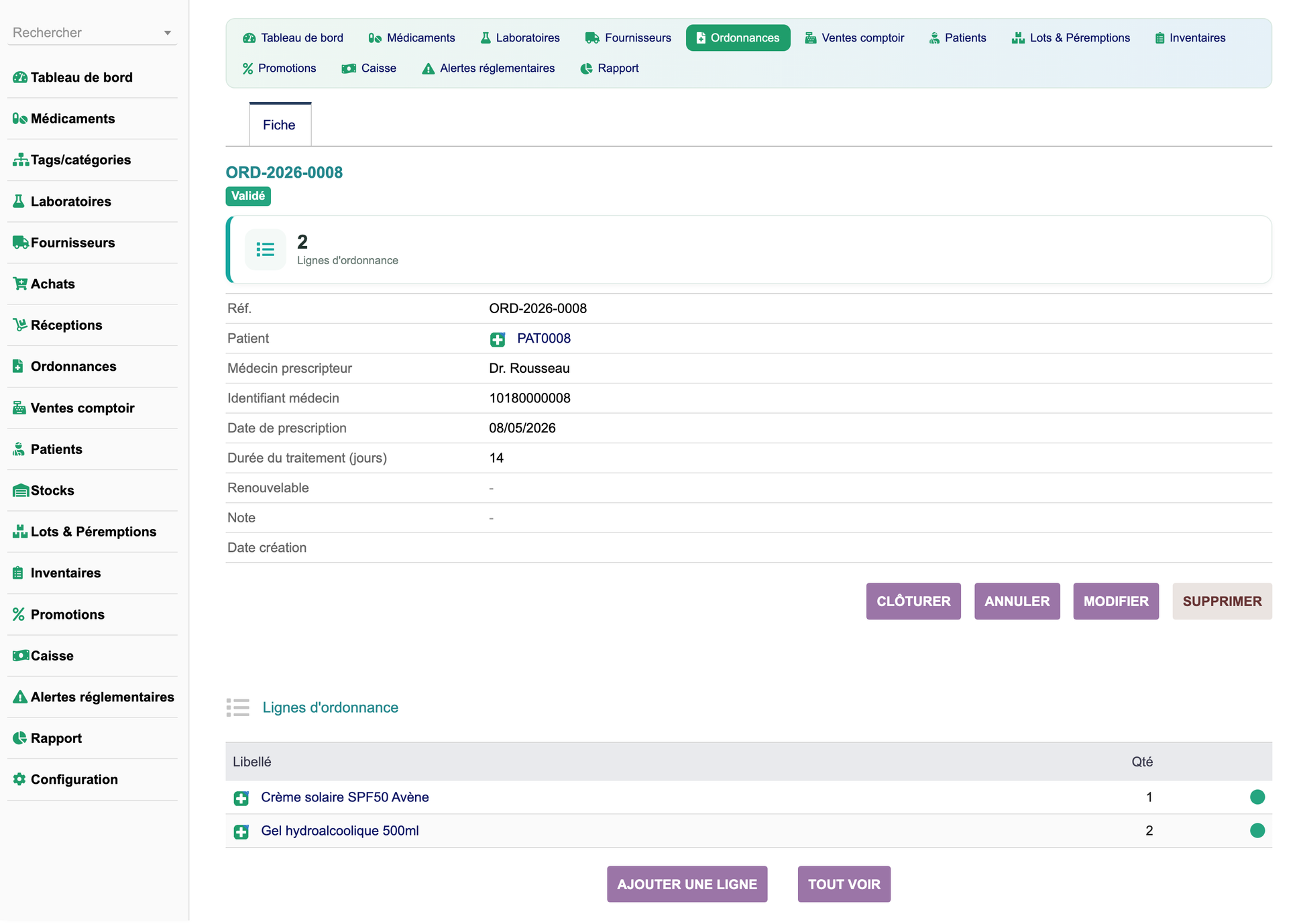Image resolution: width=1305 pixels, height=924 pixels.
Task: Select the active Ordonnances top tab
Action: [738, 38]
